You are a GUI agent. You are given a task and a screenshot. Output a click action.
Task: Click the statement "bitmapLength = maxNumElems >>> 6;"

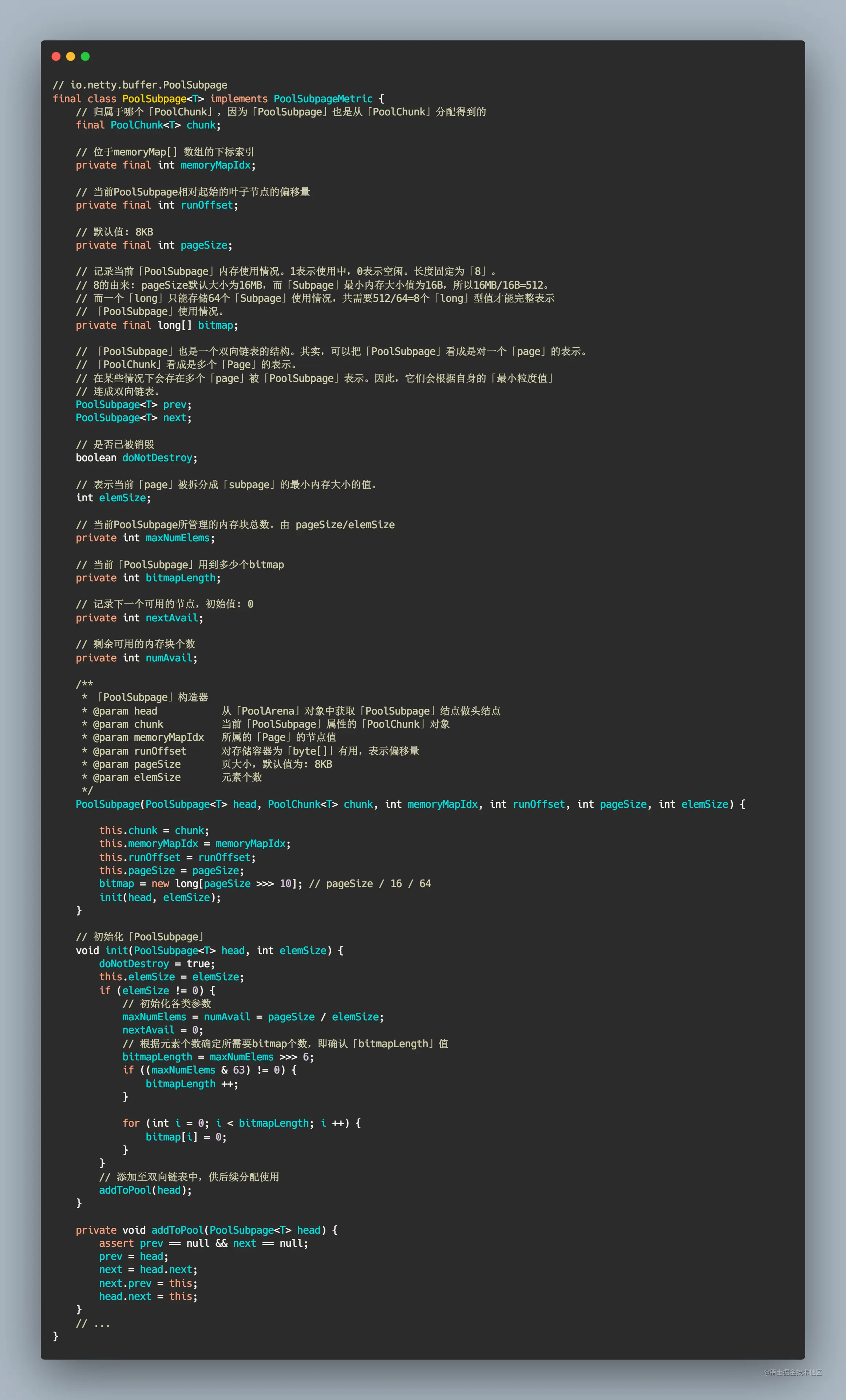tap(218, 1057)
